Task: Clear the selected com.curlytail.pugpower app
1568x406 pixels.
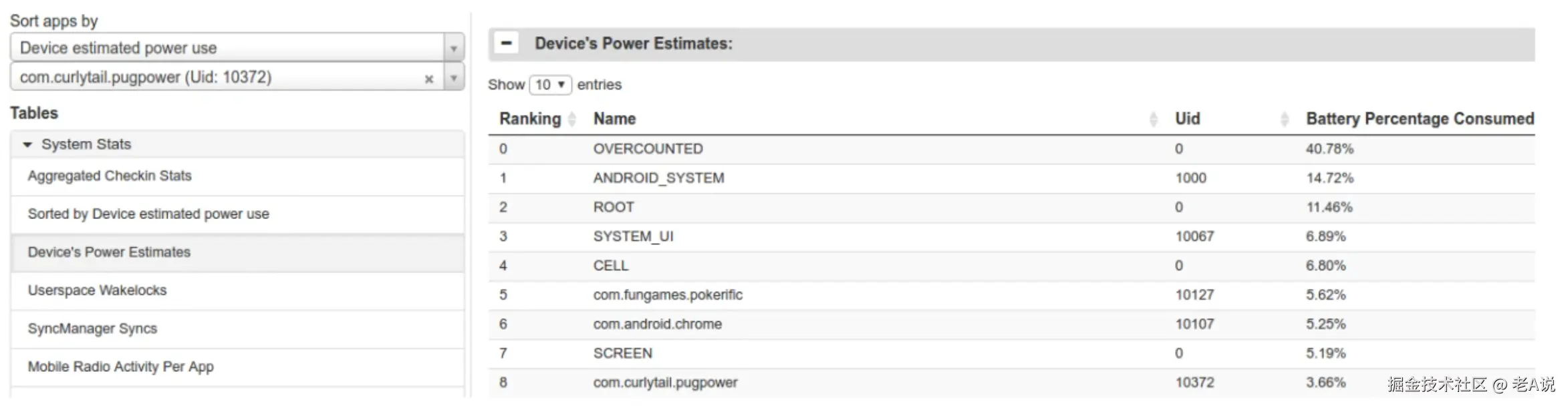Action: tap(429, 79)
